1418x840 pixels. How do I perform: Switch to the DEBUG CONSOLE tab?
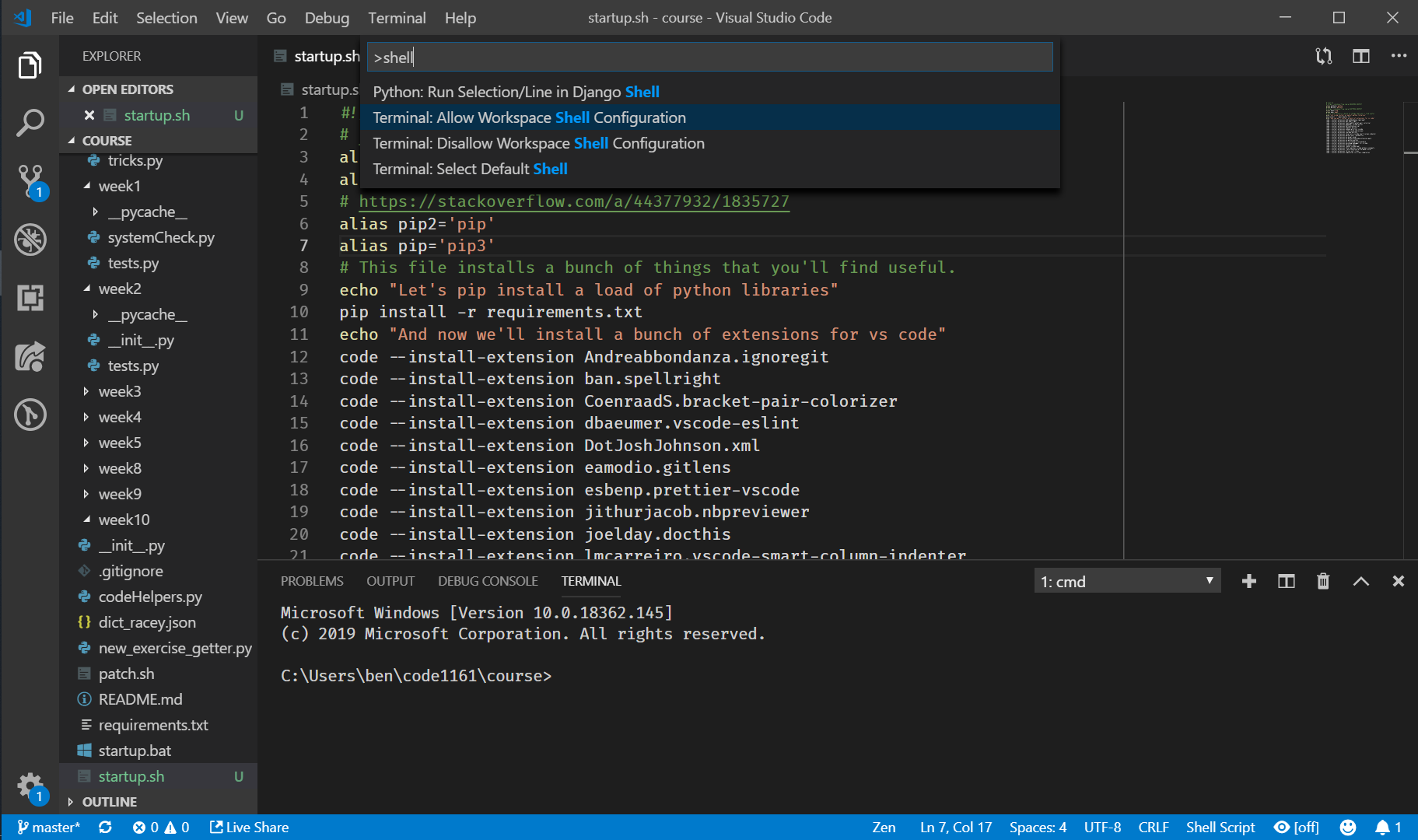(488, 581)
